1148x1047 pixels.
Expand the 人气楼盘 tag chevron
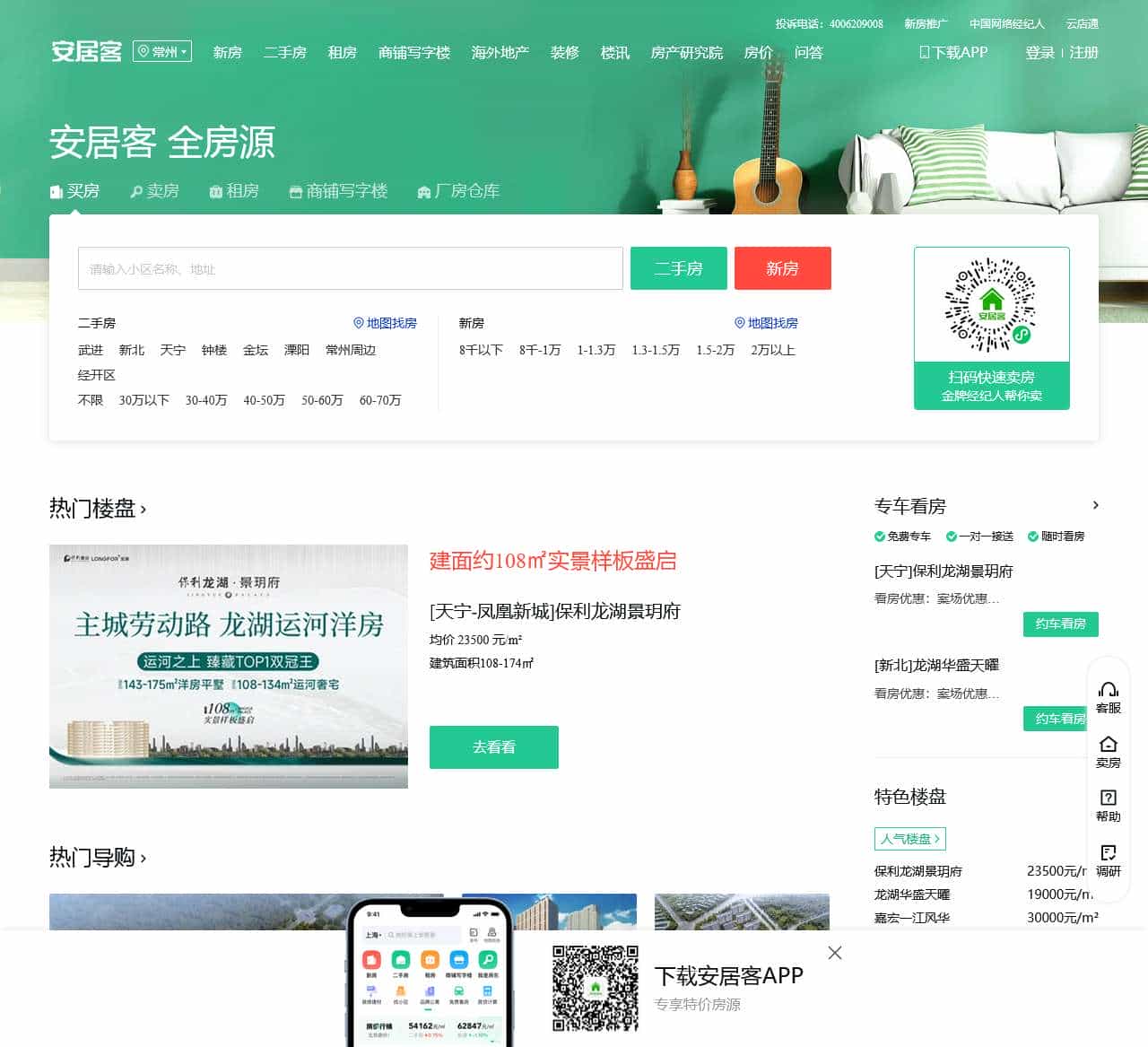(x=936, y=839)
